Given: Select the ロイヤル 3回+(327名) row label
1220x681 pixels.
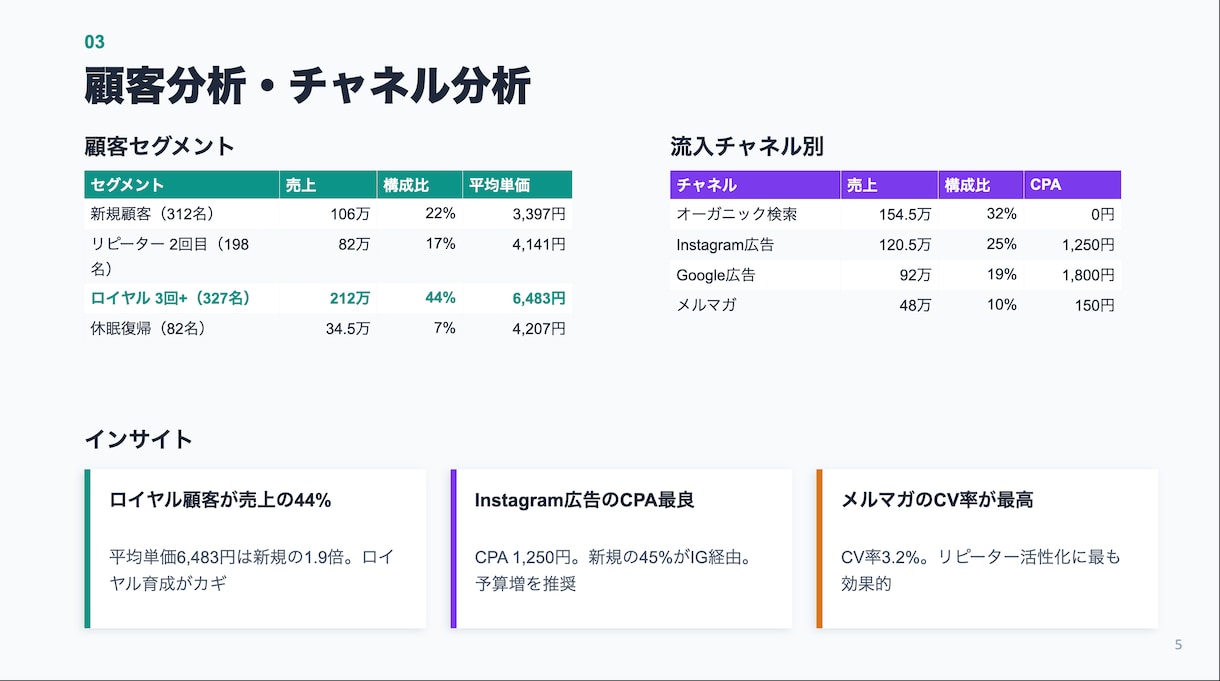Looking at the screenshot, I should [170, 298].
